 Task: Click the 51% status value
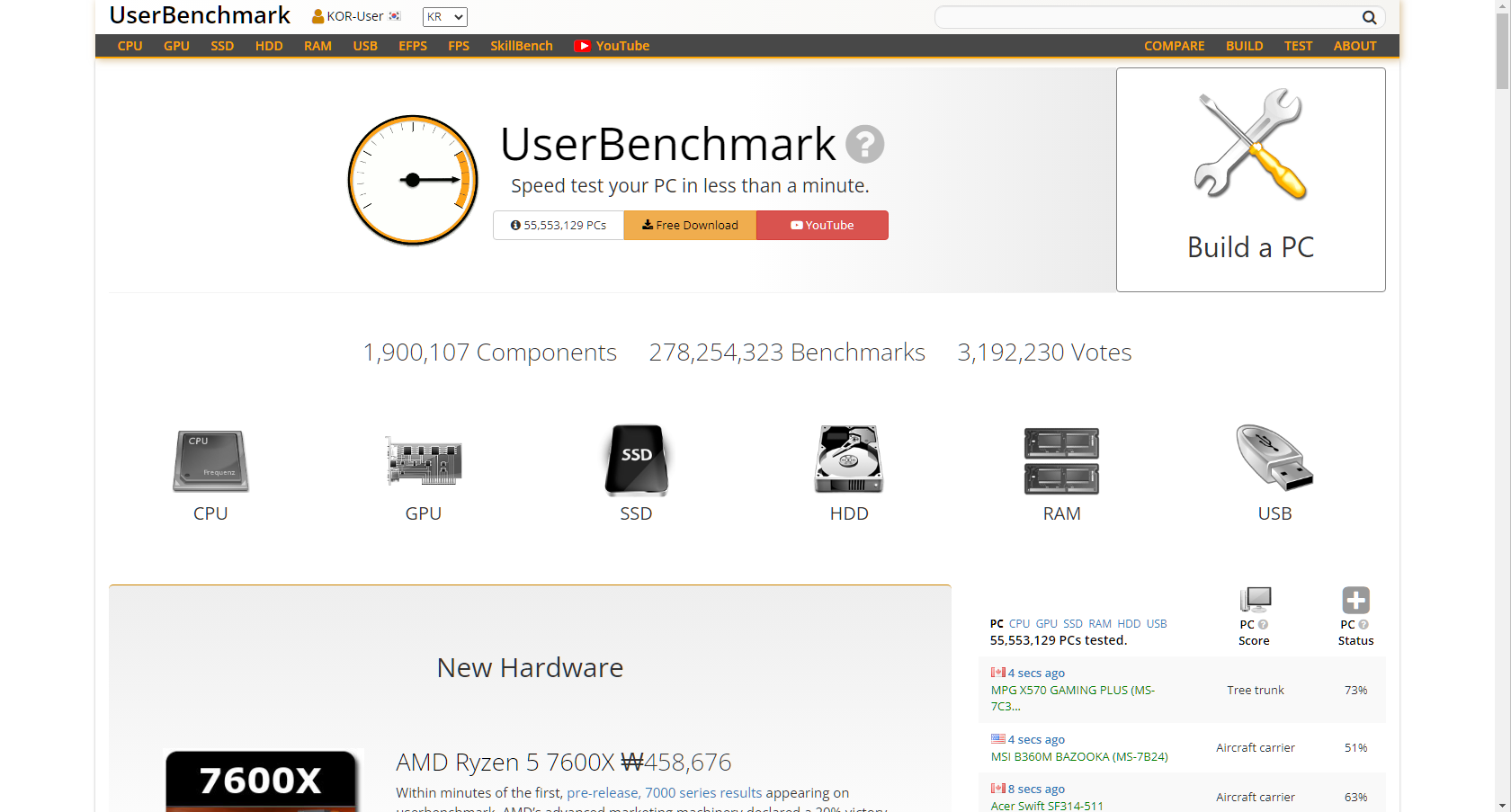(1355, 747)
